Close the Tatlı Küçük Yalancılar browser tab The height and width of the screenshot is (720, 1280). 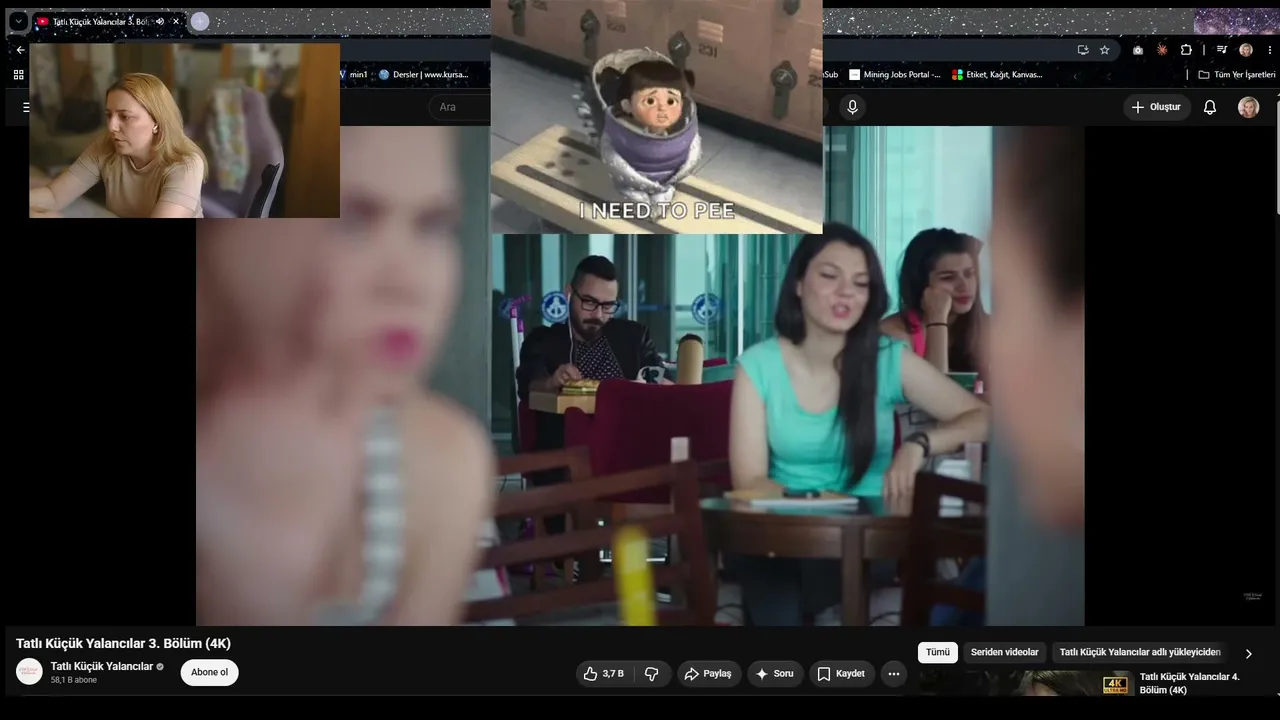(x=176, y=21)
